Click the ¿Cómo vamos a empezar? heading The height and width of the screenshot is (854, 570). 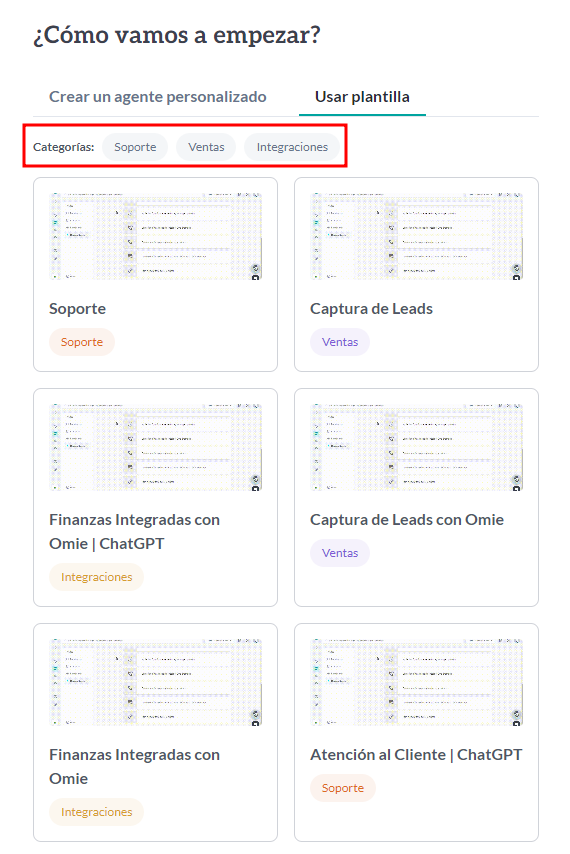(x=177, y=35)
